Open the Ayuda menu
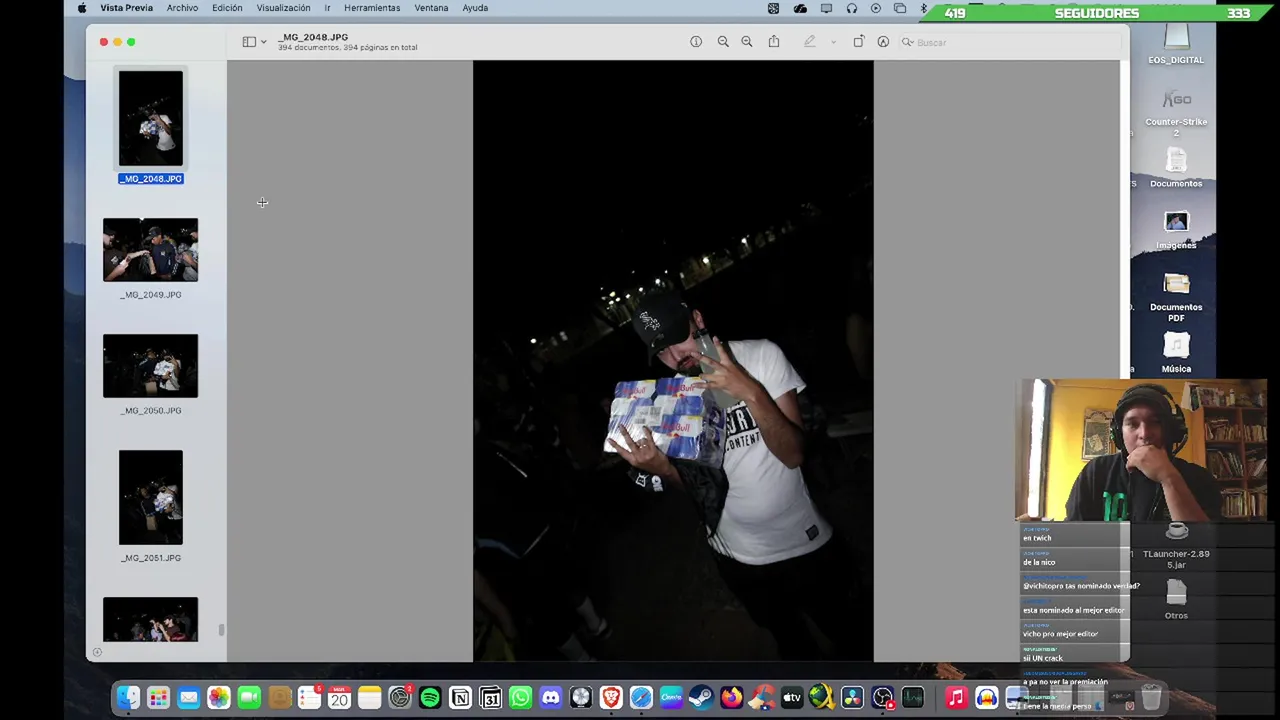 pos(475,8)
